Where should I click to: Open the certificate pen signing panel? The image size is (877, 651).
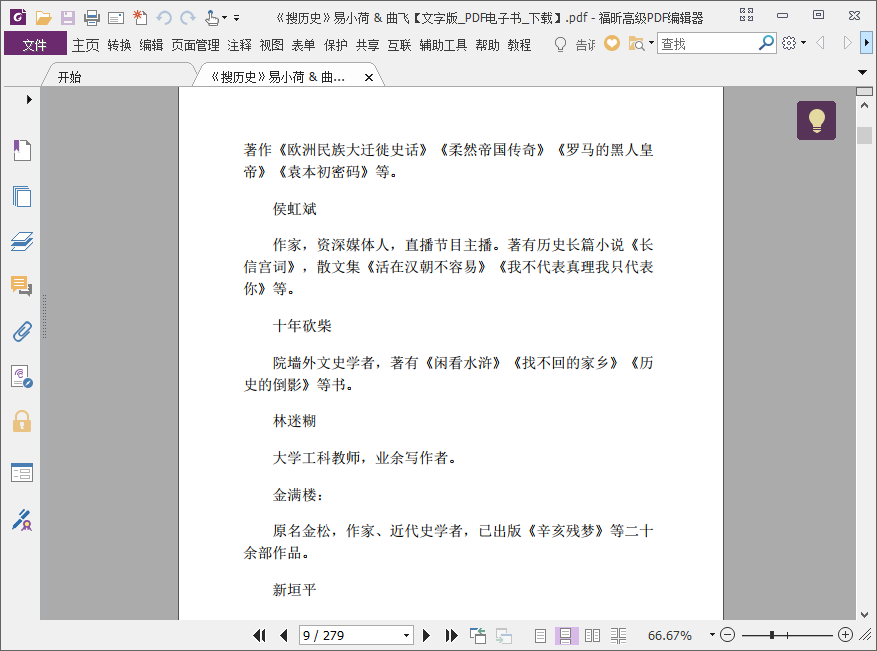22,520
